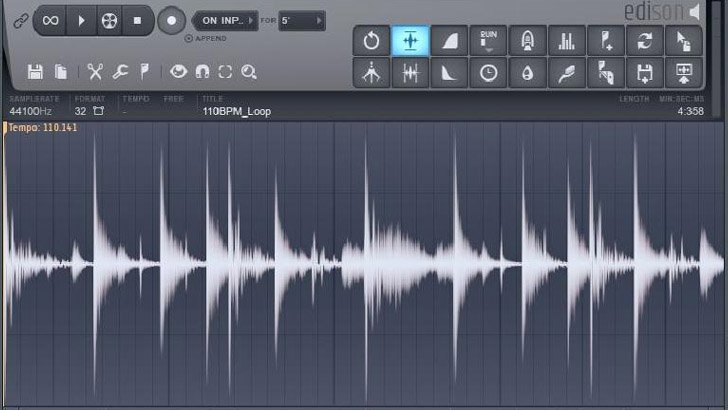Click the water drop blur tool
The height and width of the screenshot is (410, 728).
point(528,74)
